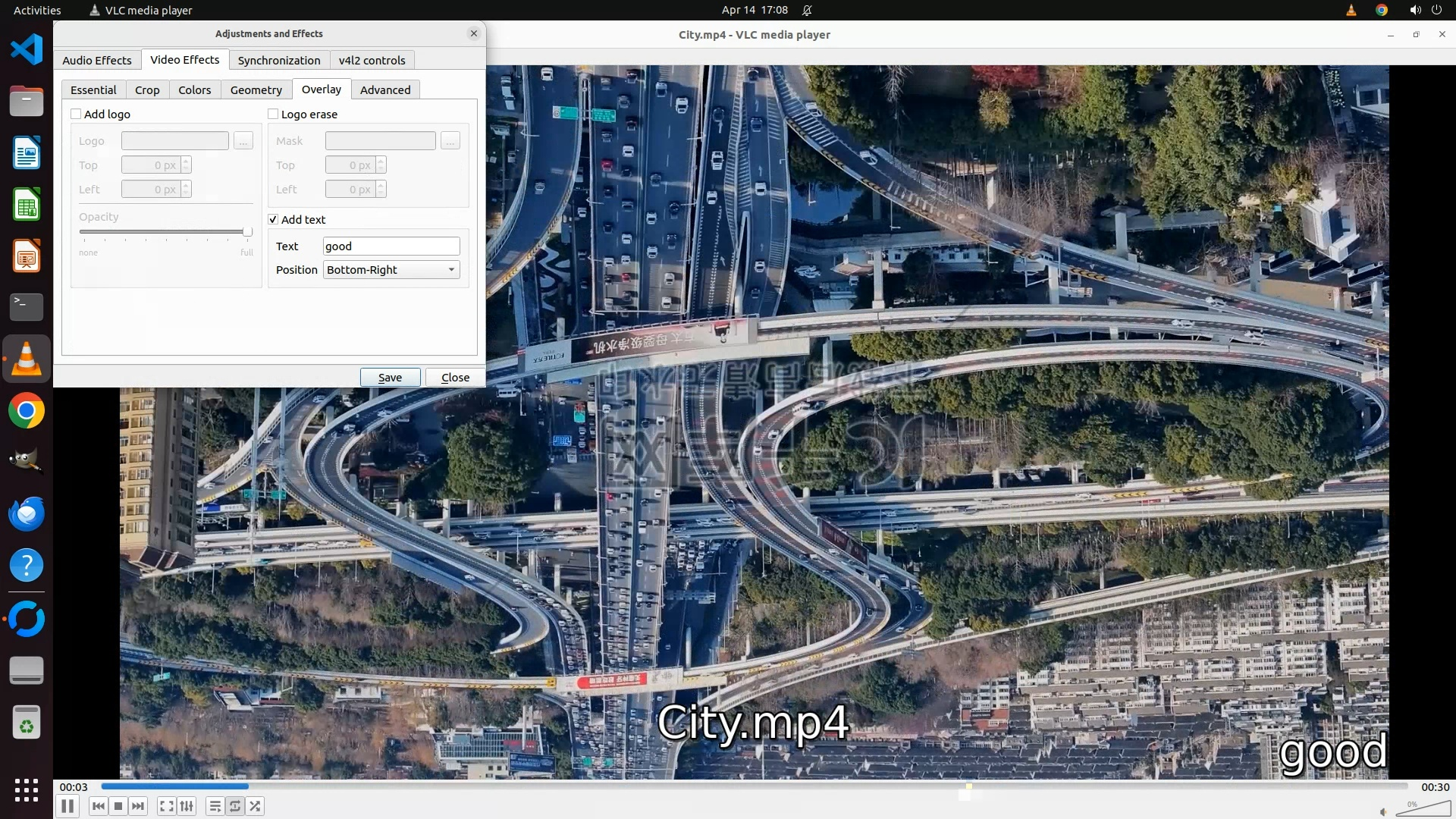This screenshot has width=1456, height=819.
Task: Seek within the playback timeline bar
Action: coord(755,787)
